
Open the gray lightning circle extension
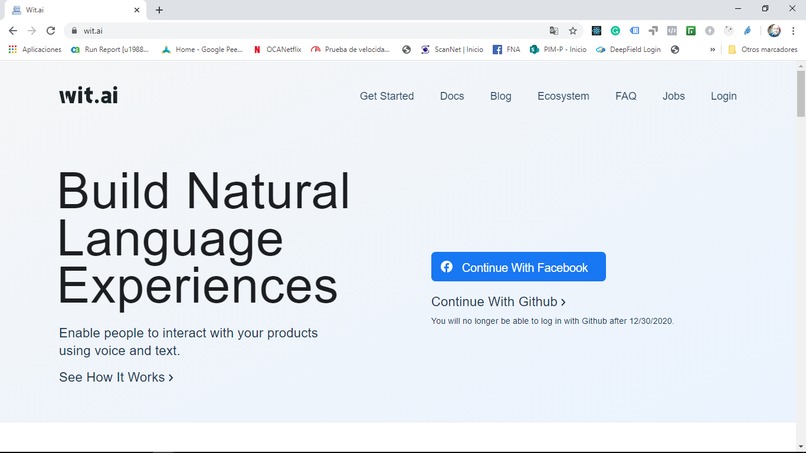point(710,31)
